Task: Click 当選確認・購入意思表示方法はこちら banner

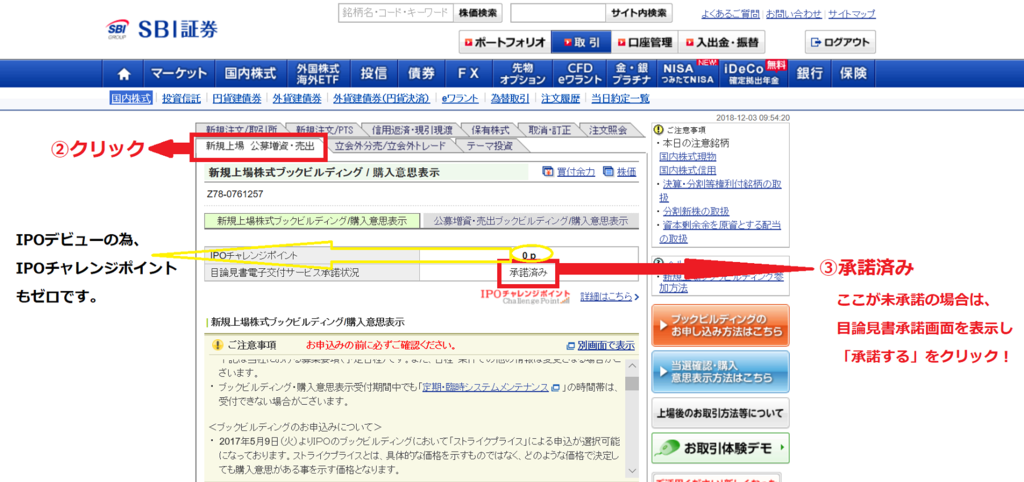Action: pyautogui.click(x=720, y=372)
